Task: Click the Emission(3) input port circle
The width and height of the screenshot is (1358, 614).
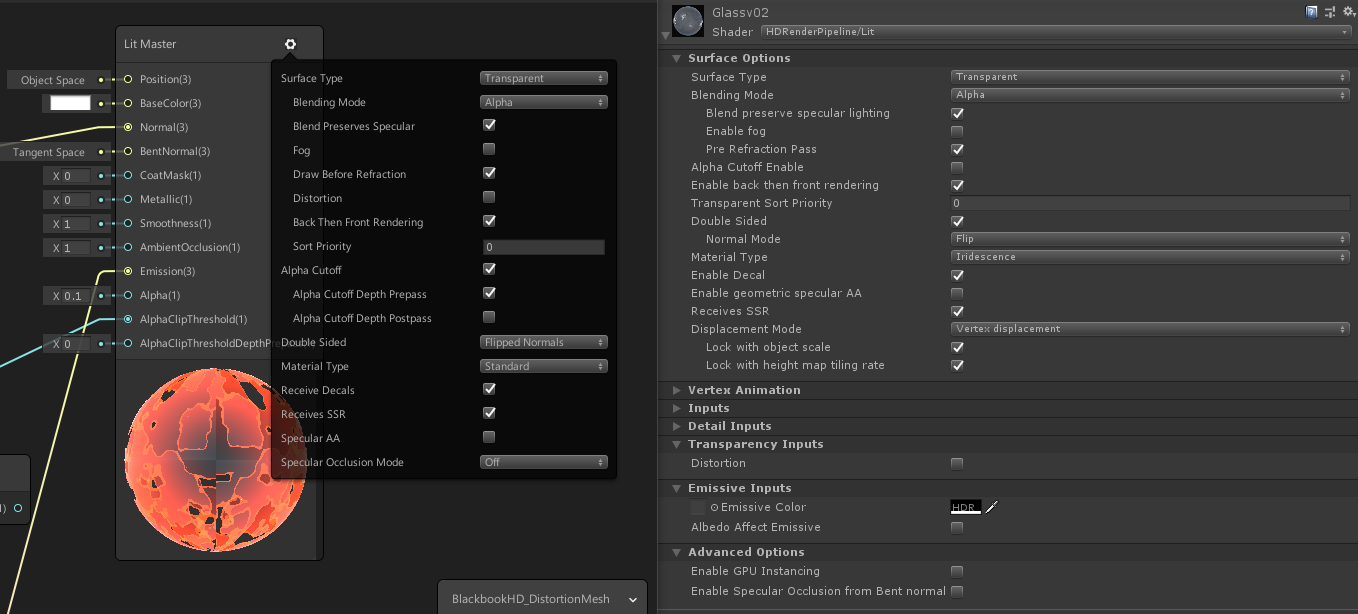Action: pyautogui.click(x=128, y=271)
